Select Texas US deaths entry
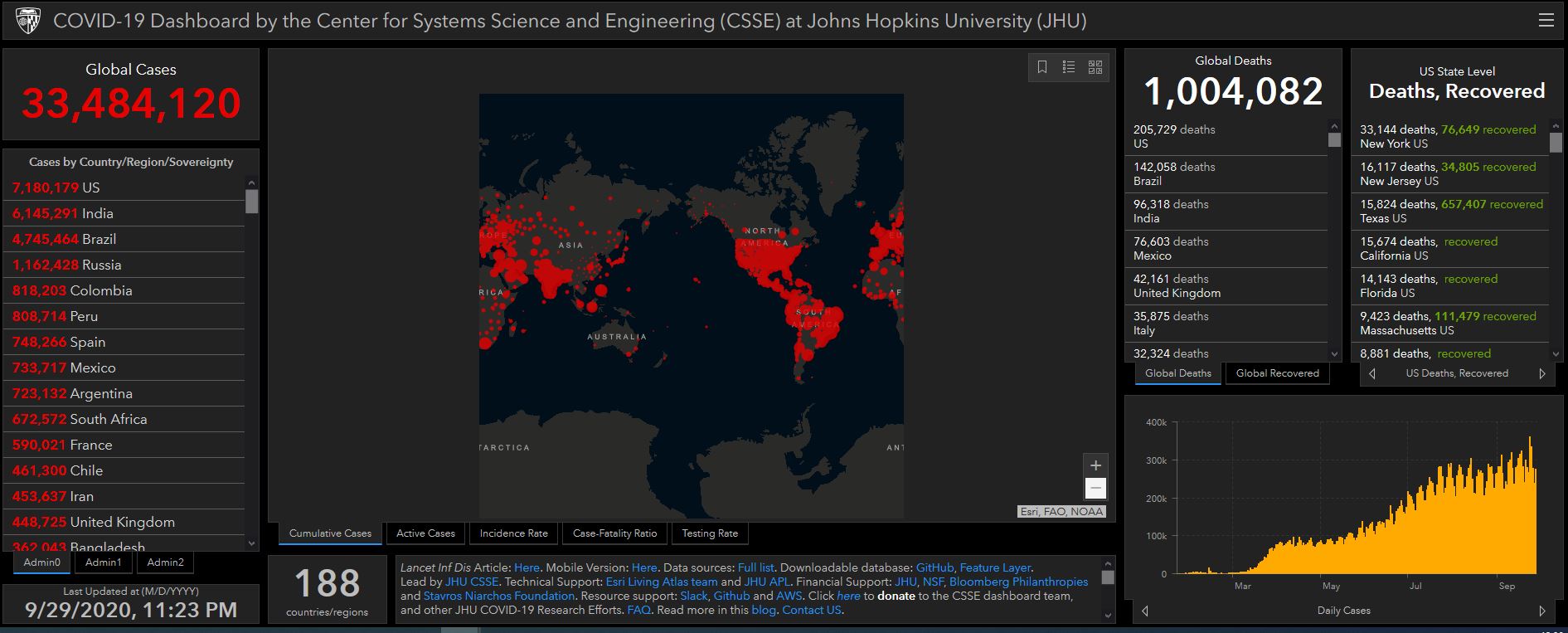The width and height of the screenshot is (1568, 633). coord(1452,212)
